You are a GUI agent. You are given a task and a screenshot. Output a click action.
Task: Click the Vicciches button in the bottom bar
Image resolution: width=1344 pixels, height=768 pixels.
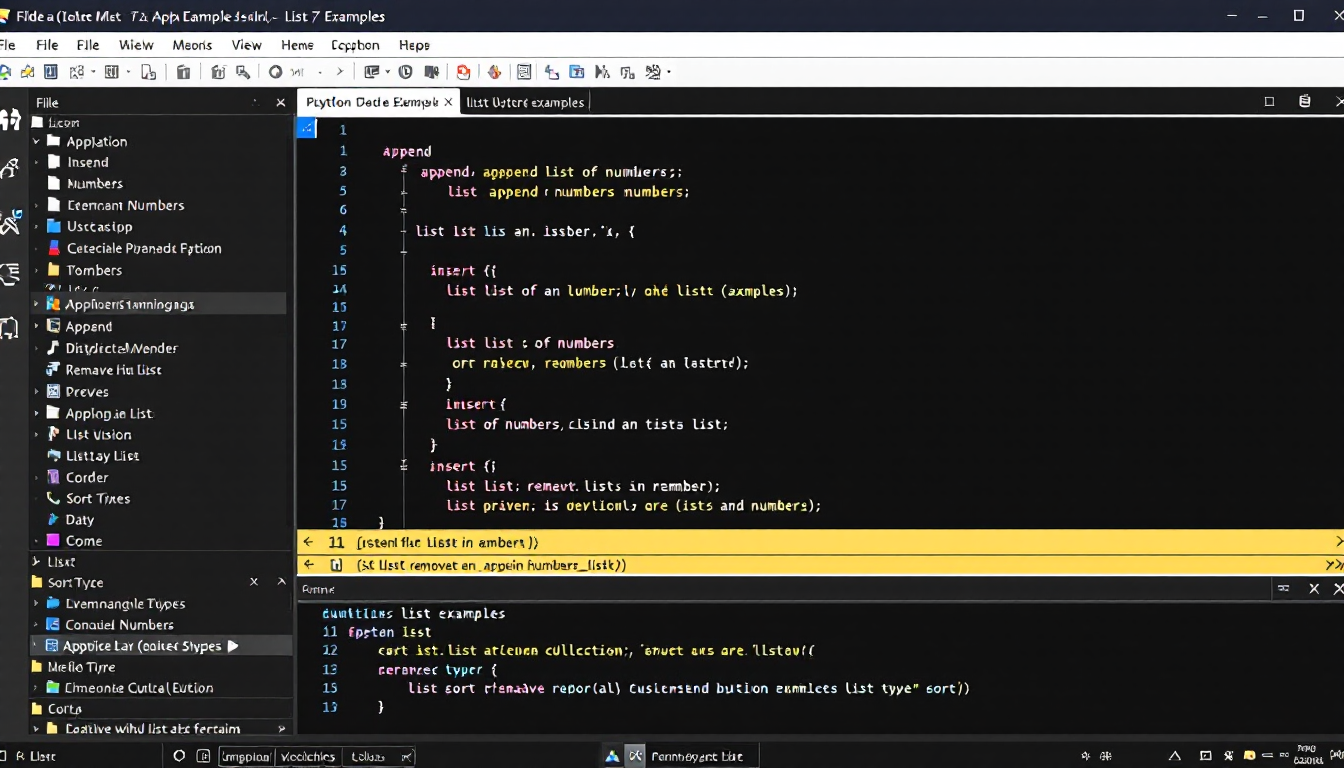click(x=308, y=756)
